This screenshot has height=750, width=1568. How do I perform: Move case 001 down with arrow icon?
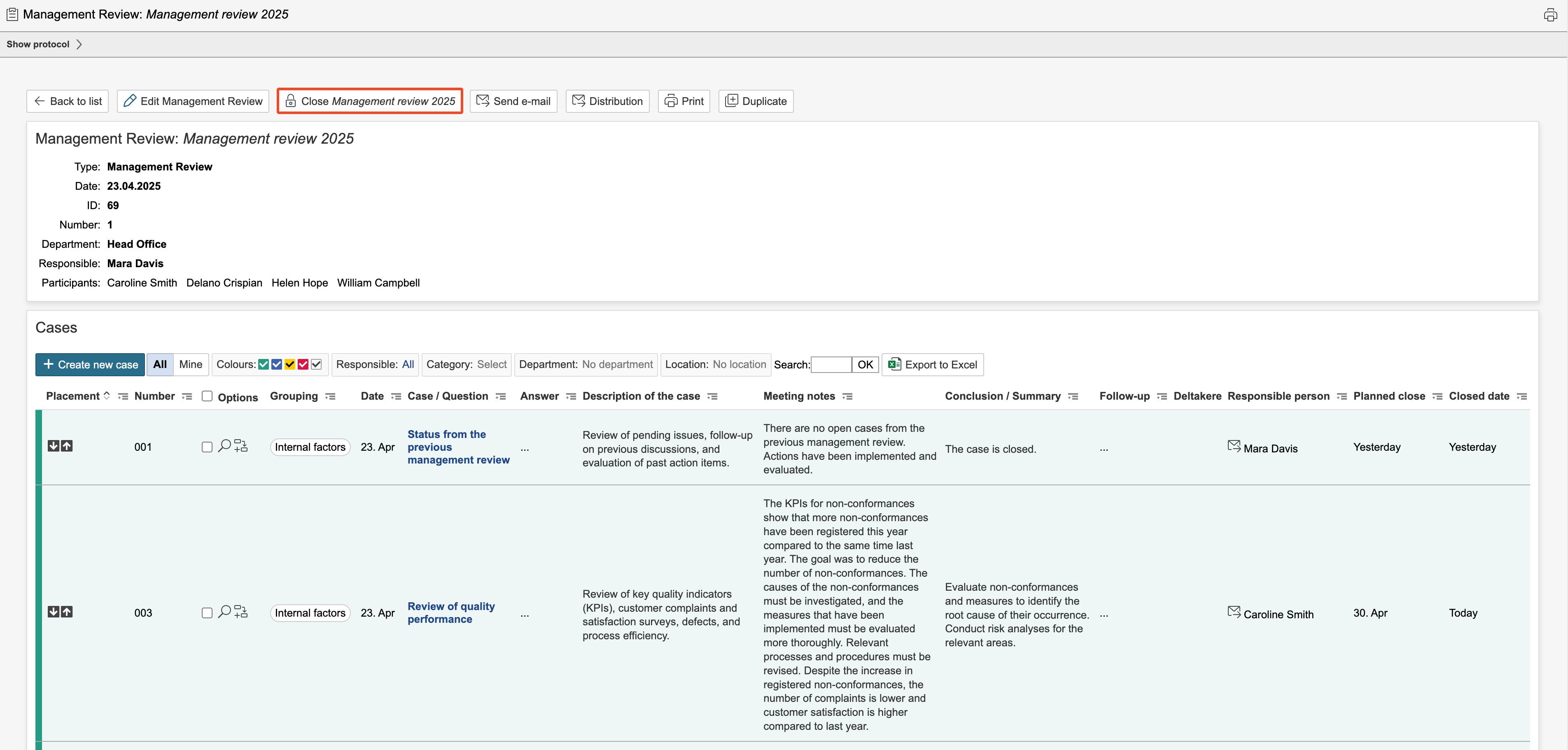54,446
